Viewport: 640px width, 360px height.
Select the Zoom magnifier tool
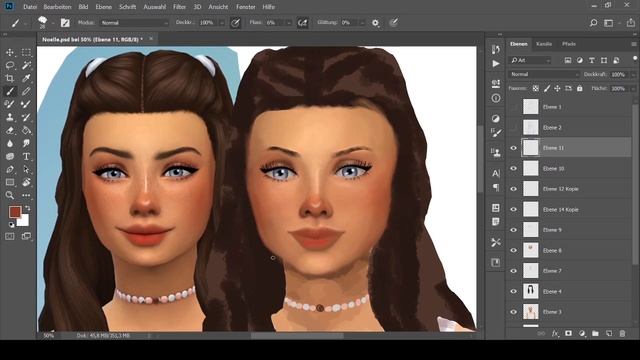[10, 196]
